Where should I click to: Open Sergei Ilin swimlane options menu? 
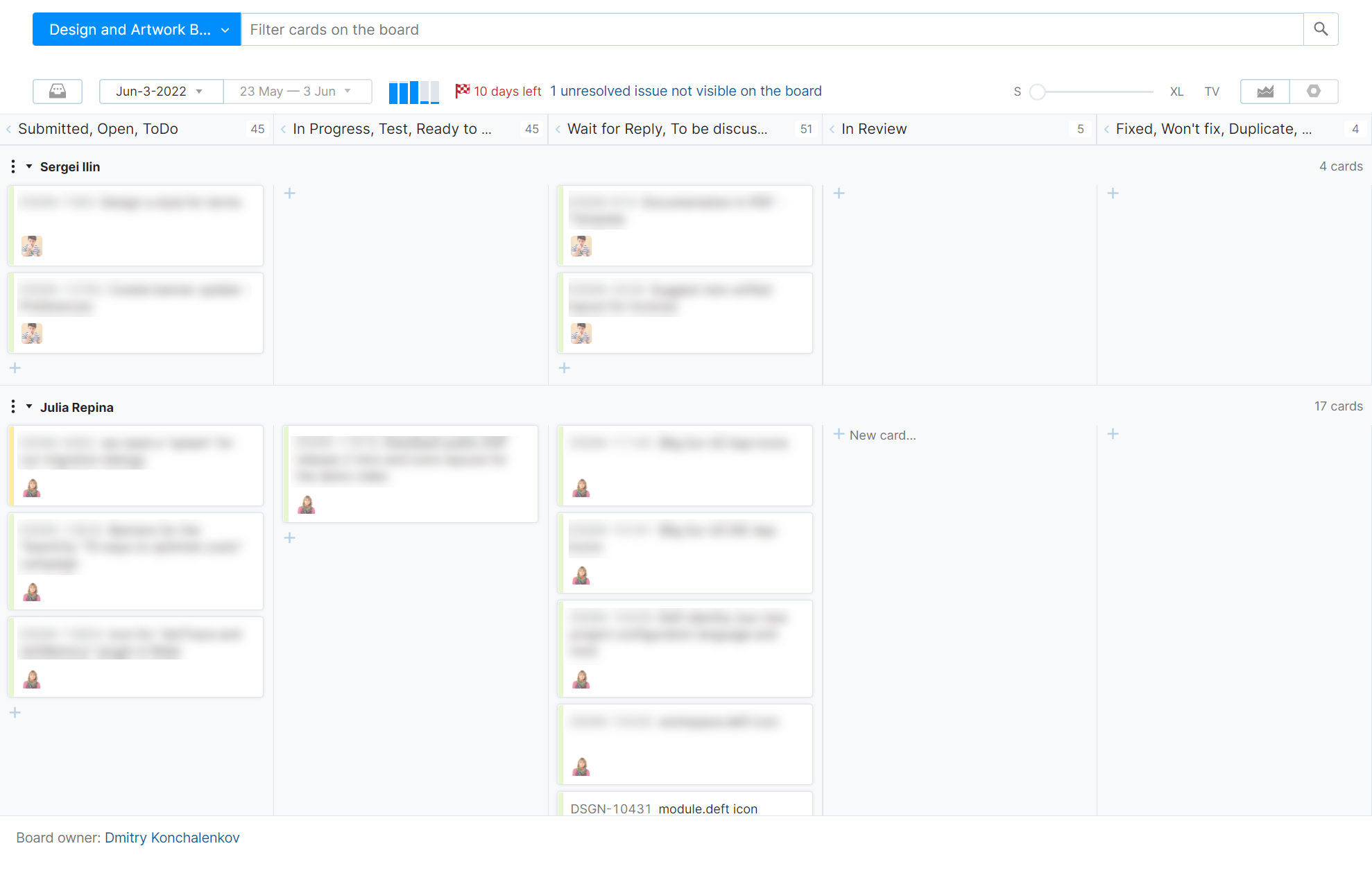(13, 166)
